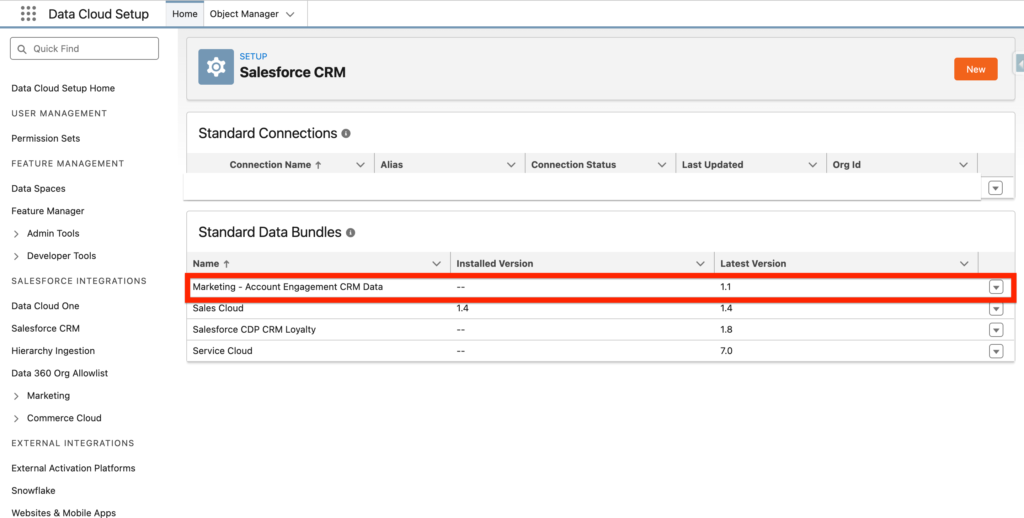The width and height of the screenshot is (1024, 518).
Task: Click the orange New button
Action: click(x=975, y=69)
